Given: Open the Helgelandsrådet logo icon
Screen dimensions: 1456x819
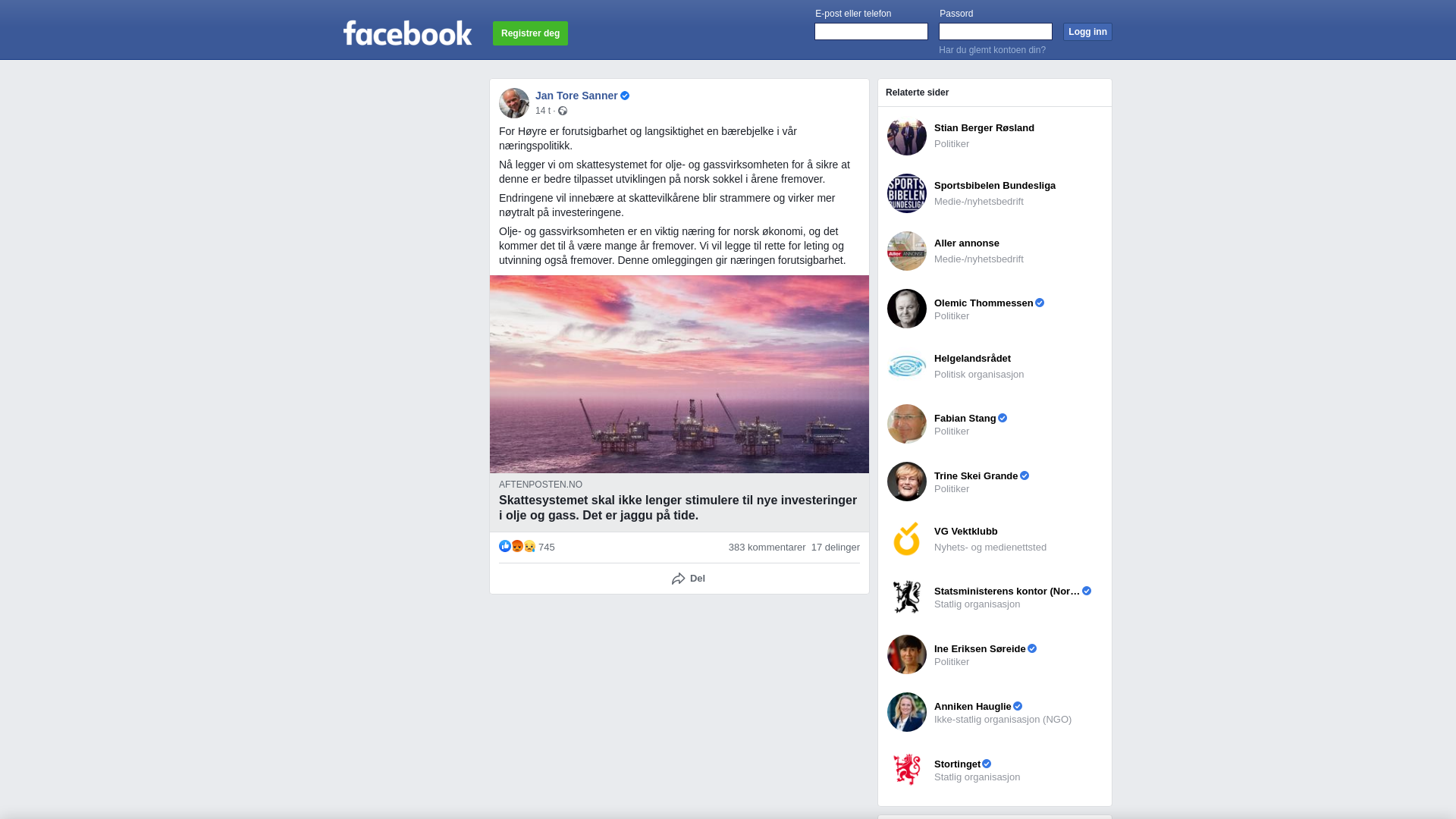Looking at the screenshot, I should tap(907, 366).
